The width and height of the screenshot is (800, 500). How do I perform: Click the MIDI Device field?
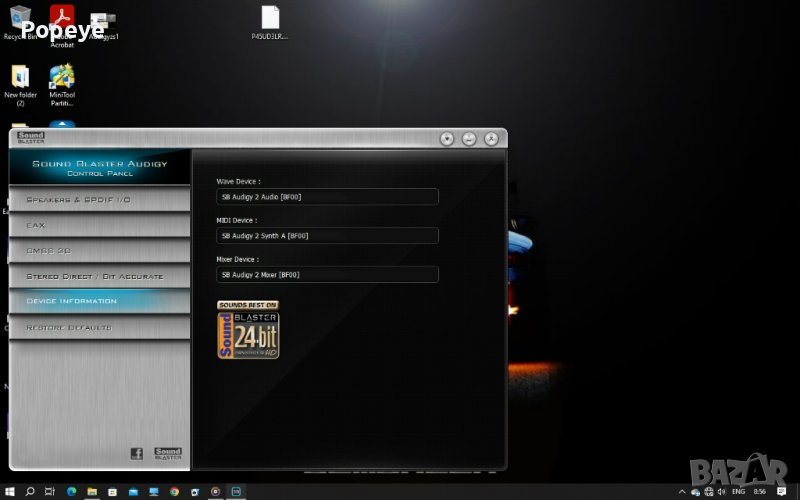pyautogui.click(x=327, y=236)
